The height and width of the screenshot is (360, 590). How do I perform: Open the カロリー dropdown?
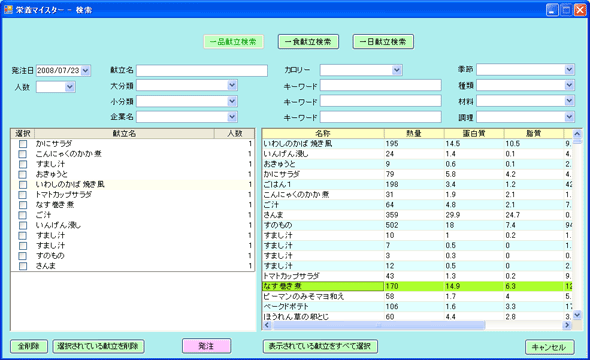point(397,70)
